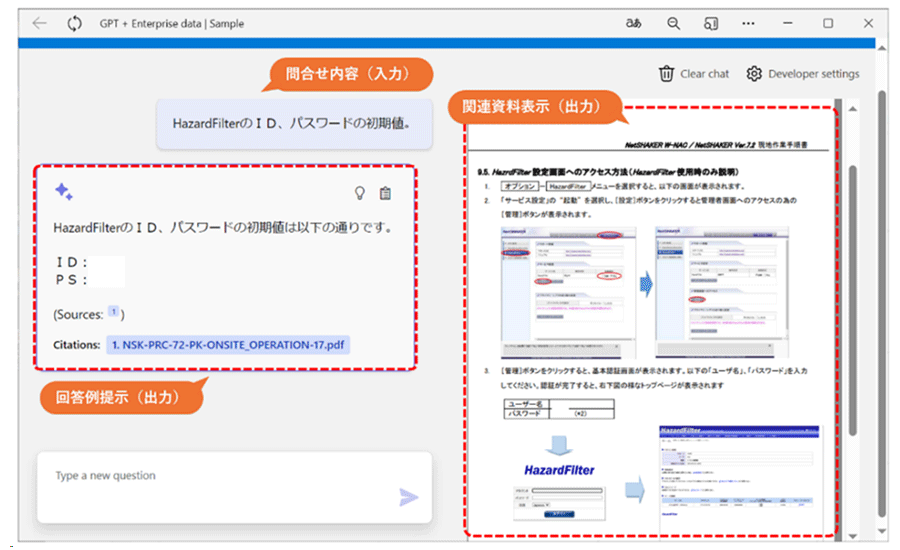Click the username/password table in document
This screenshot has width=900, height=550.
click(x=559, y=409)
